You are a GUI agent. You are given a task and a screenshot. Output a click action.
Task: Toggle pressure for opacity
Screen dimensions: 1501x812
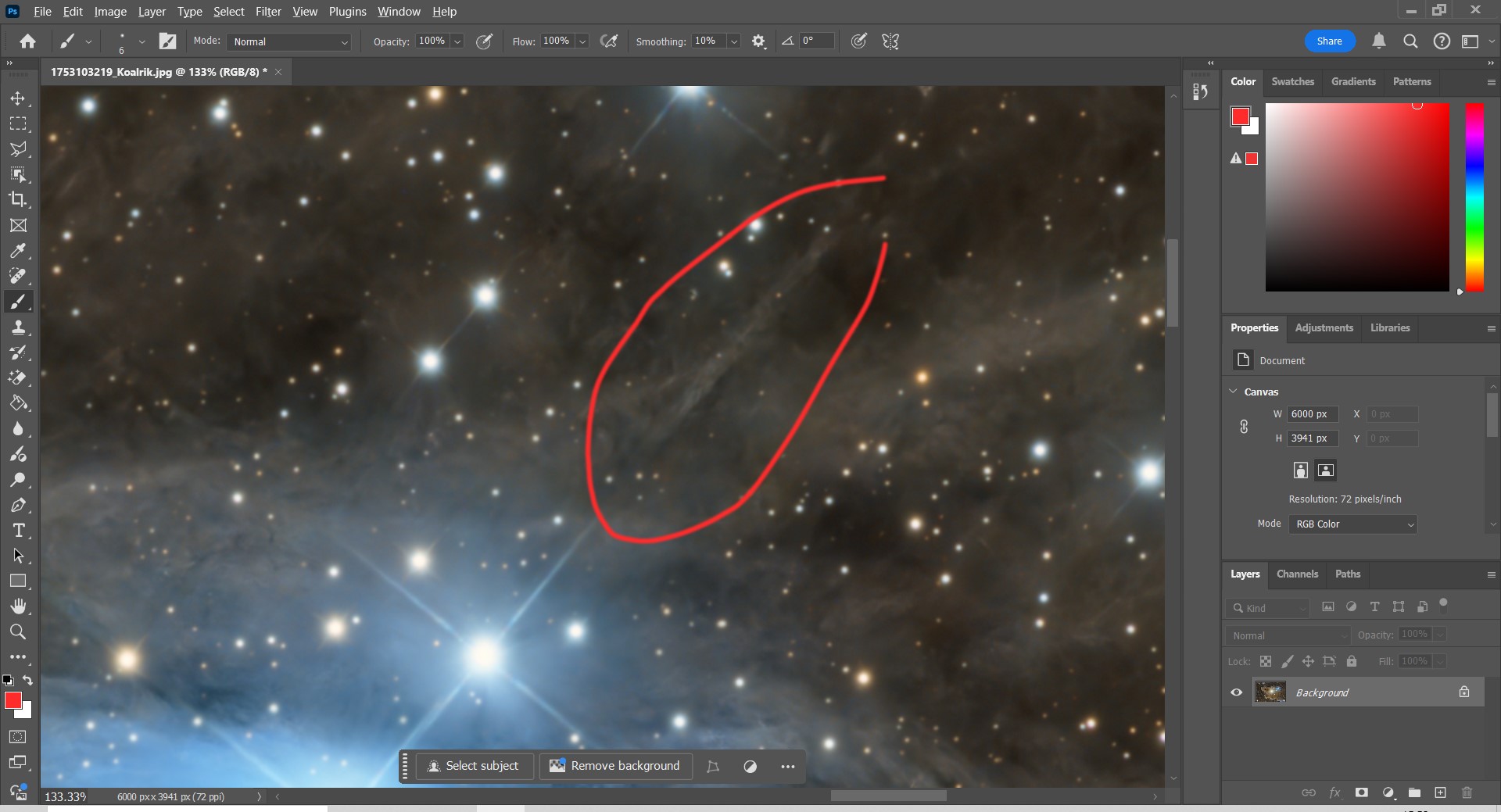coord(484,41)
